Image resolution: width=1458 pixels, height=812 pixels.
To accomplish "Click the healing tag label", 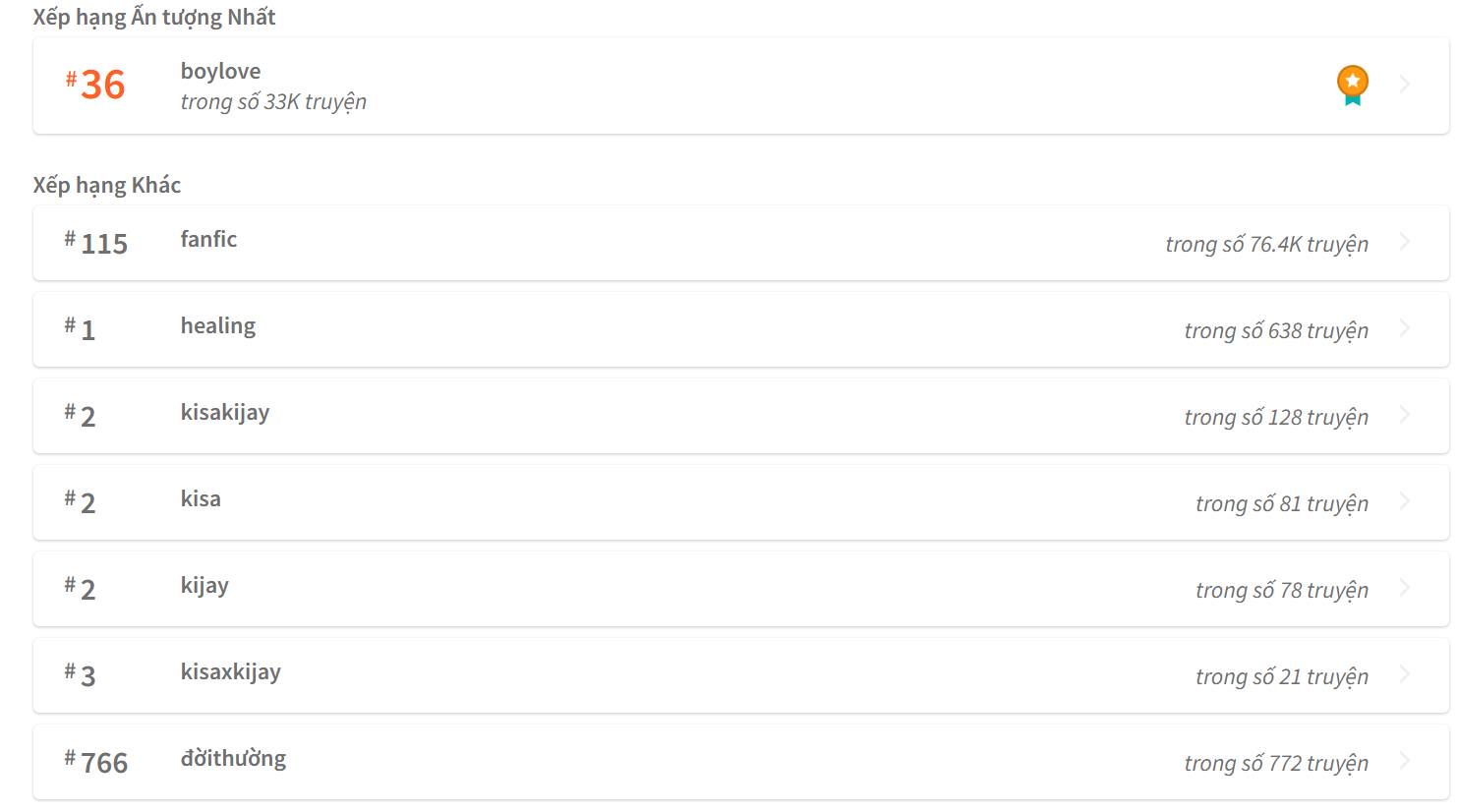I will click(217, 326).
